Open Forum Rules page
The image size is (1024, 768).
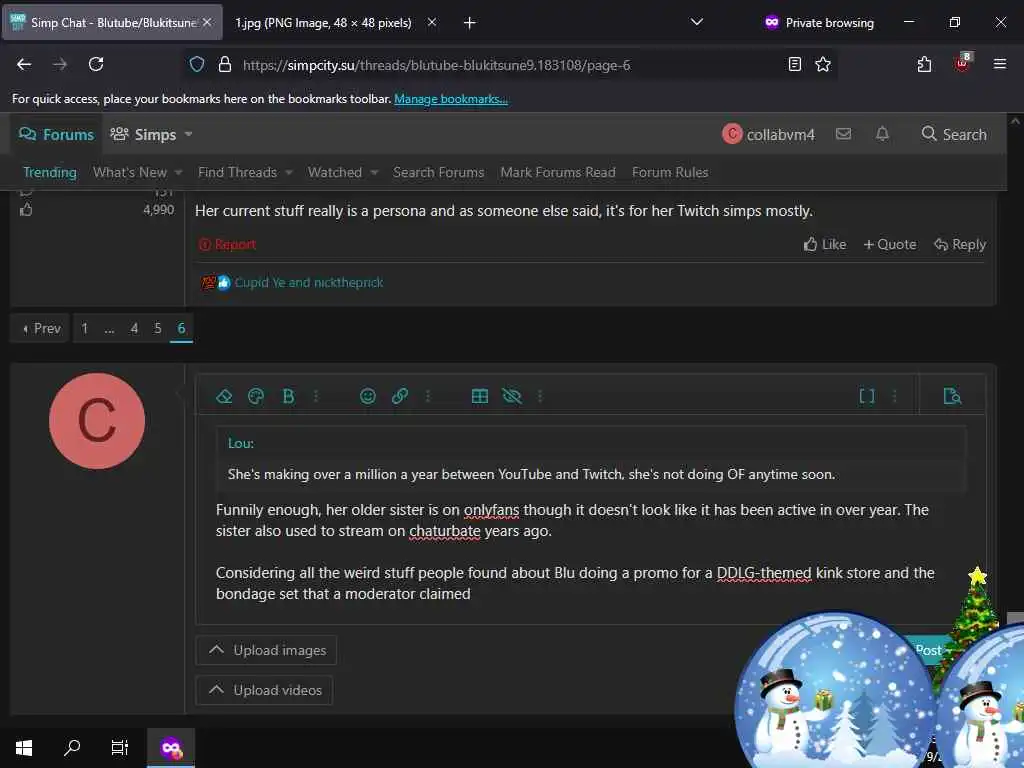tap(669, 172)
